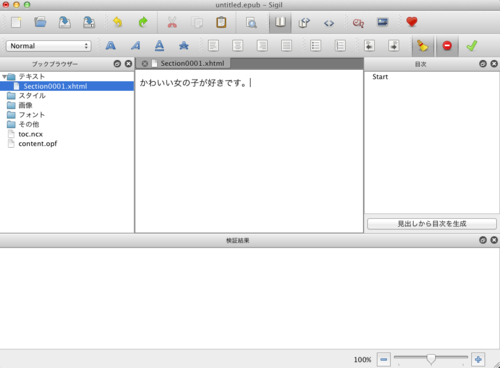The width and height of the screenshot is (500, 368).
Task: Open the Normal heading style dropdown
Action: pos(49,46)
